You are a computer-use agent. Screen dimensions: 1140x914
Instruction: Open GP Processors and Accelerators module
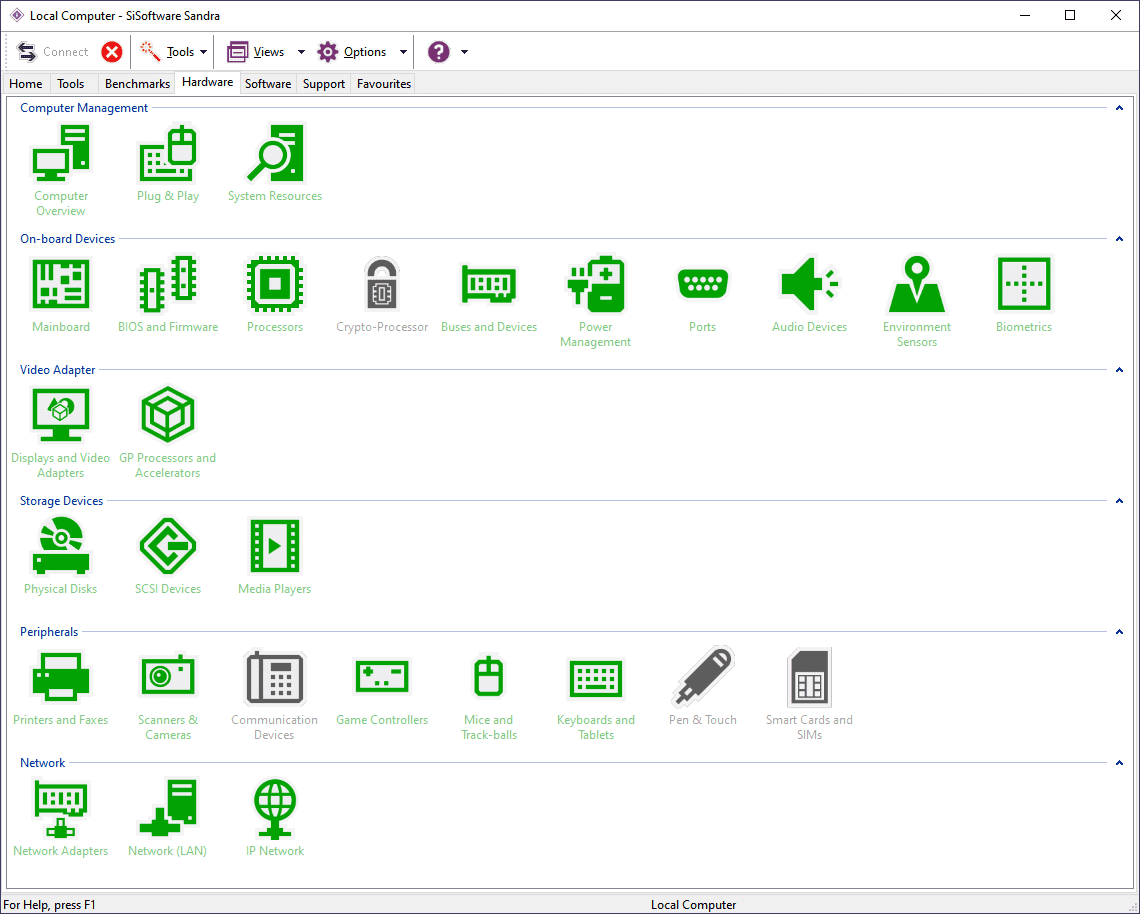[x=168, y=431]
